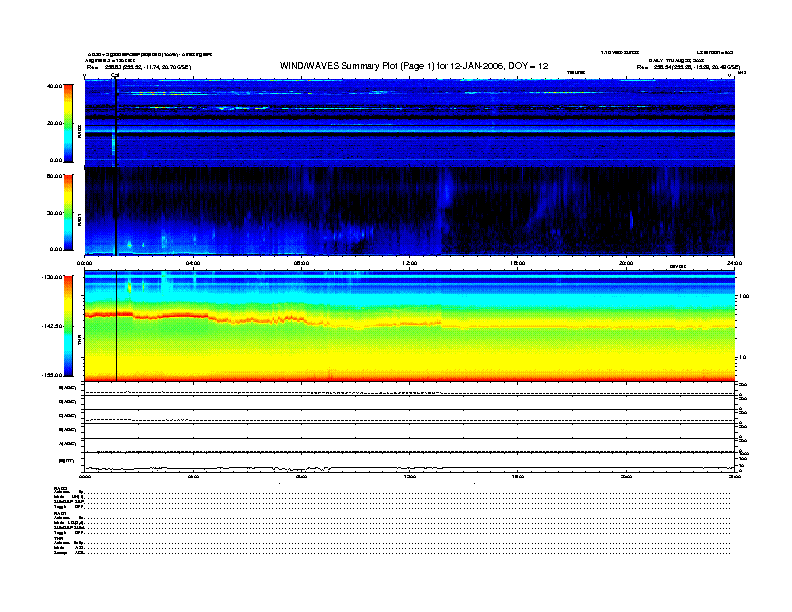The height and width of the screenshot is (612, 792).
Task: Click the 24:00 tick label under RAD1 spectrogram
Action: (x=734, y=263)
